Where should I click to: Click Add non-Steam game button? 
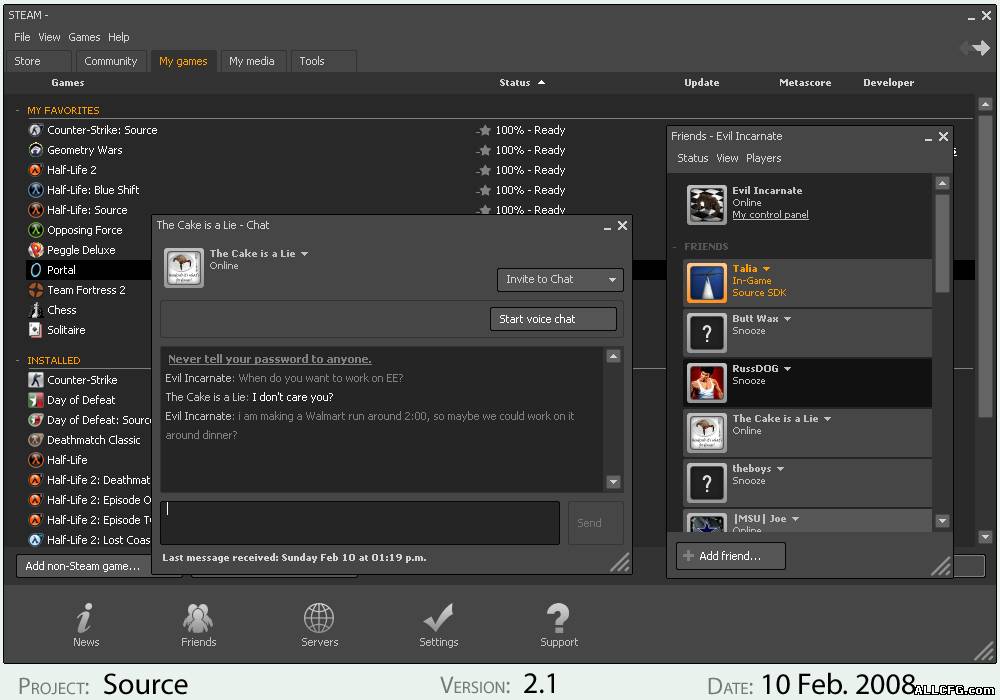(x=83, y=566)
